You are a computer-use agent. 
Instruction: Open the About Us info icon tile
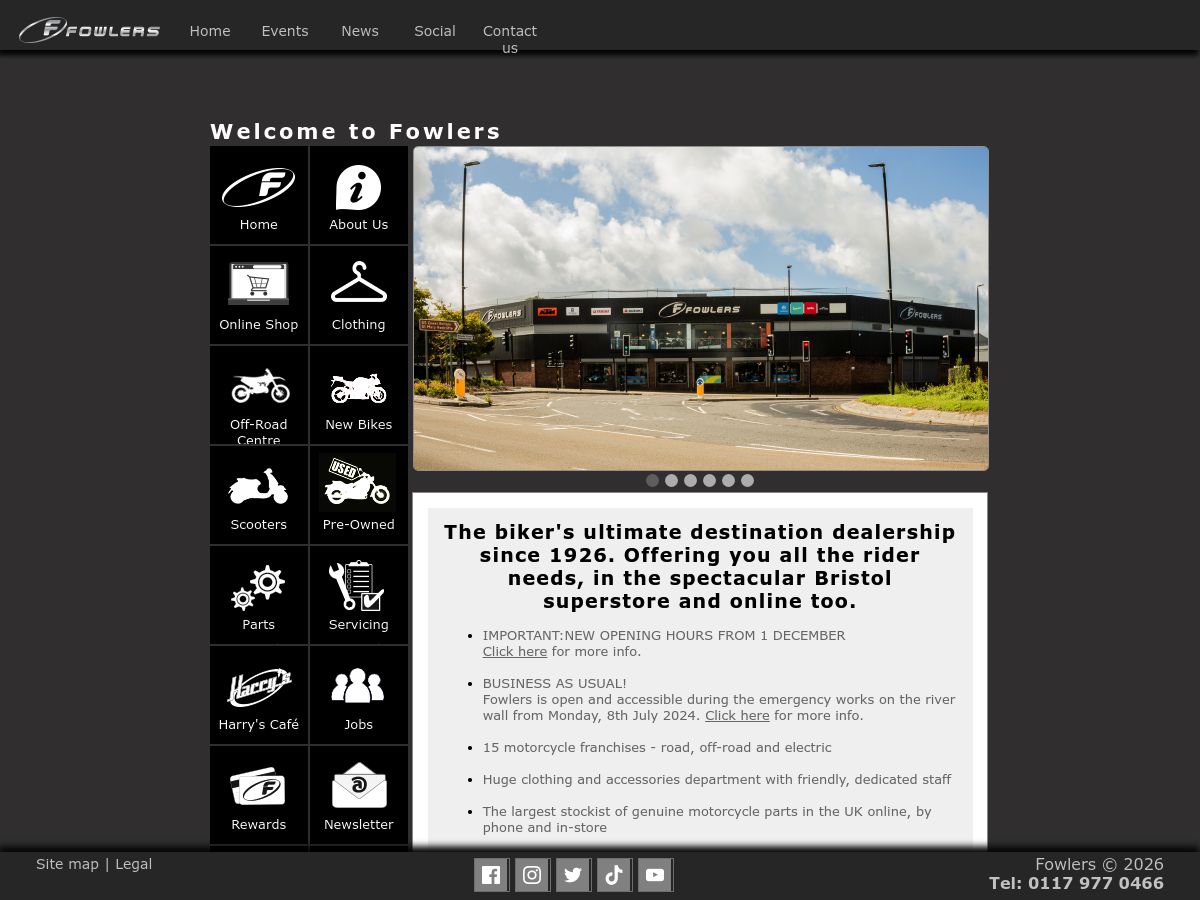click(x=359, y=195)
